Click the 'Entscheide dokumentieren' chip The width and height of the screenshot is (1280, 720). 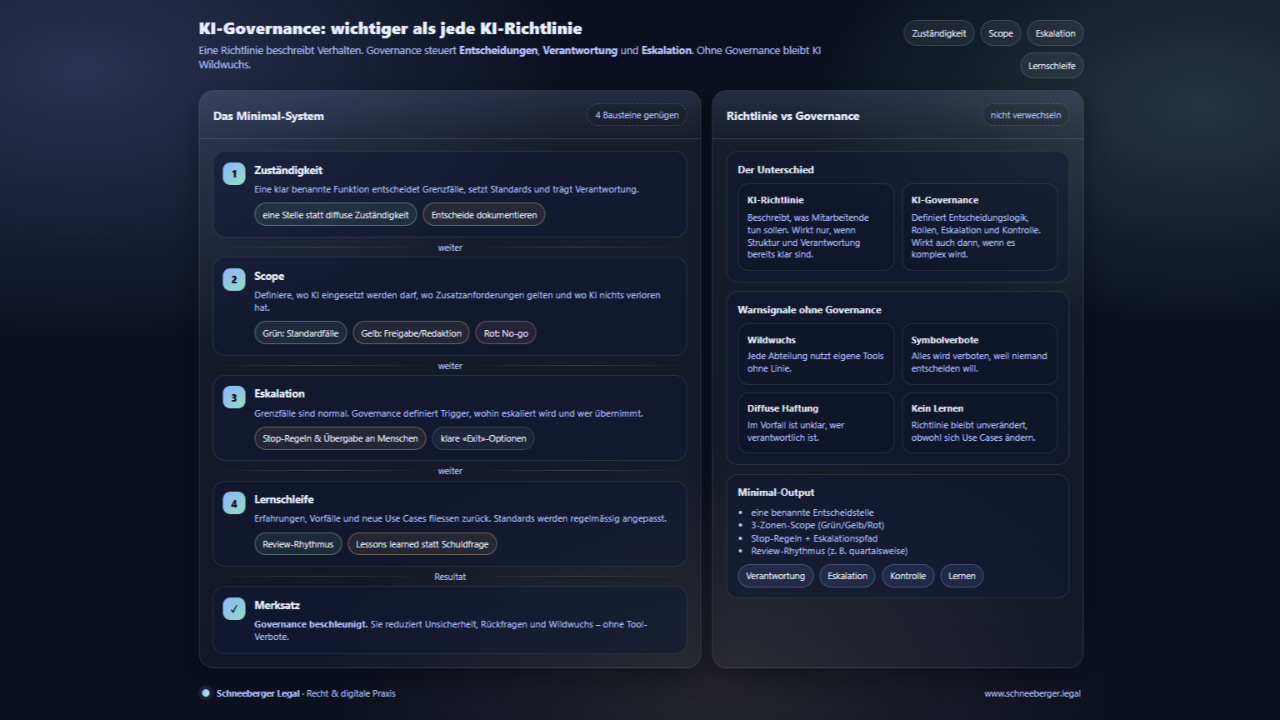484,215
